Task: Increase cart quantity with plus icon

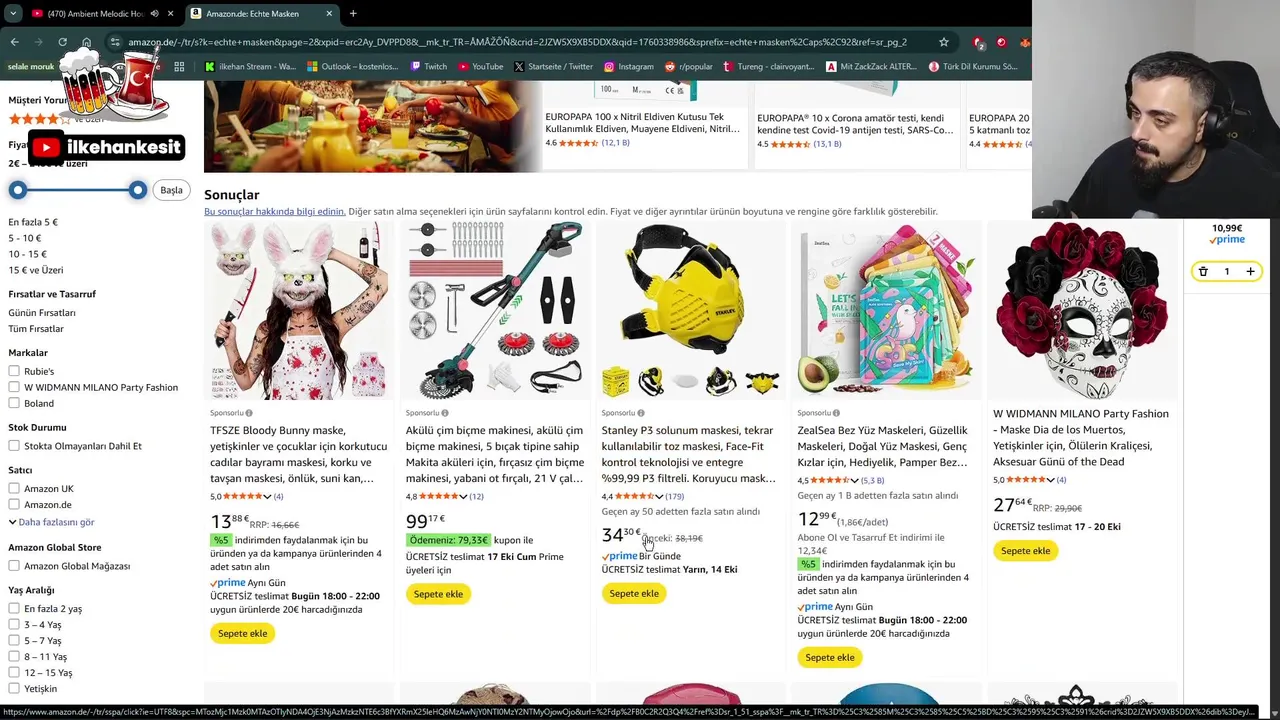Action: 1250,271
